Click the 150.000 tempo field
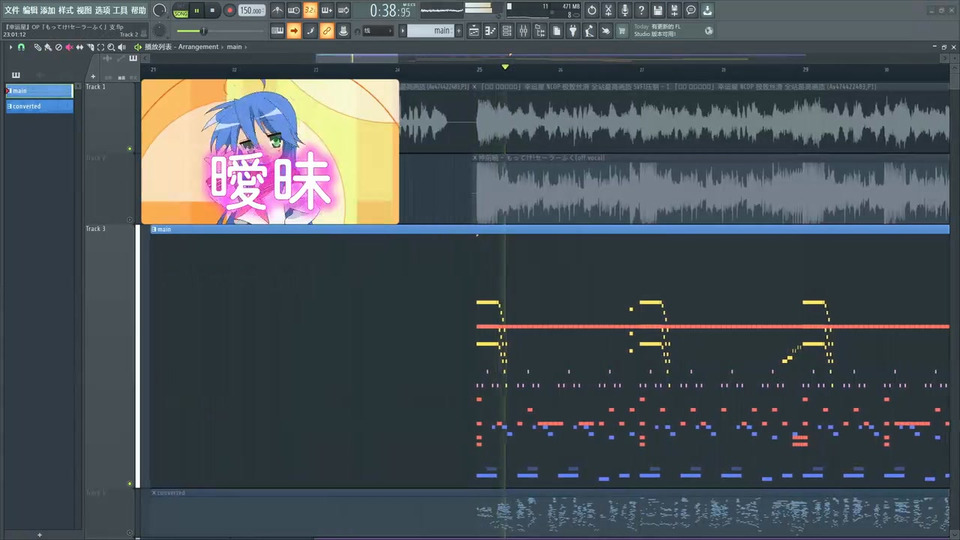960x540 pixels. tap(251, 10)
